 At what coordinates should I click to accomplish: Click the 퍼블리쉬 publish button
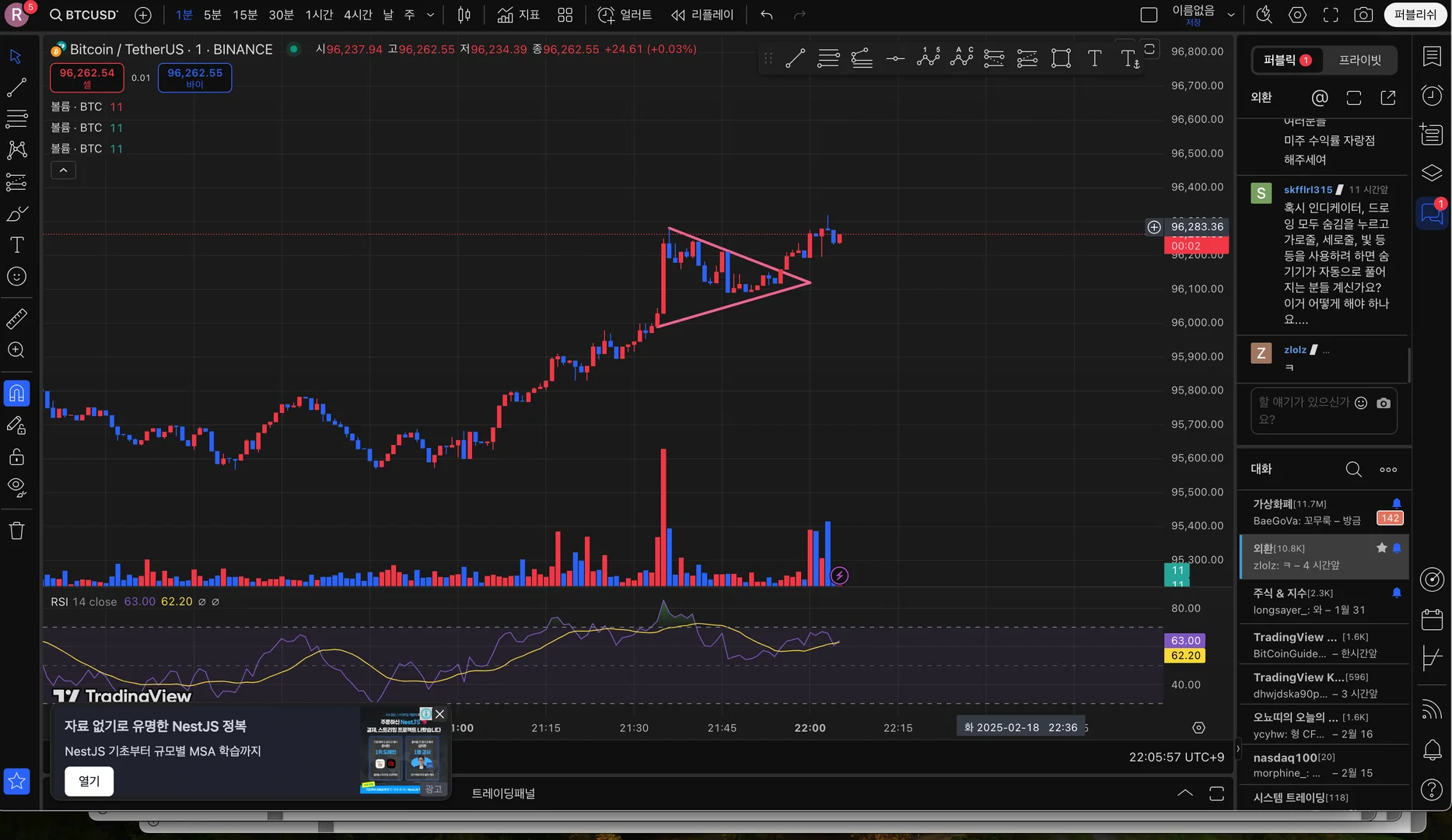pyautogui.click(x=1415, y=15)
